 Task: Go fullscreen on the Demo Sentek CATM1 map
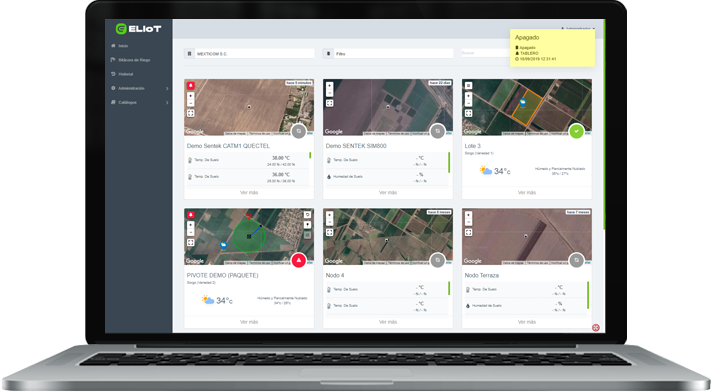(191, 113)
